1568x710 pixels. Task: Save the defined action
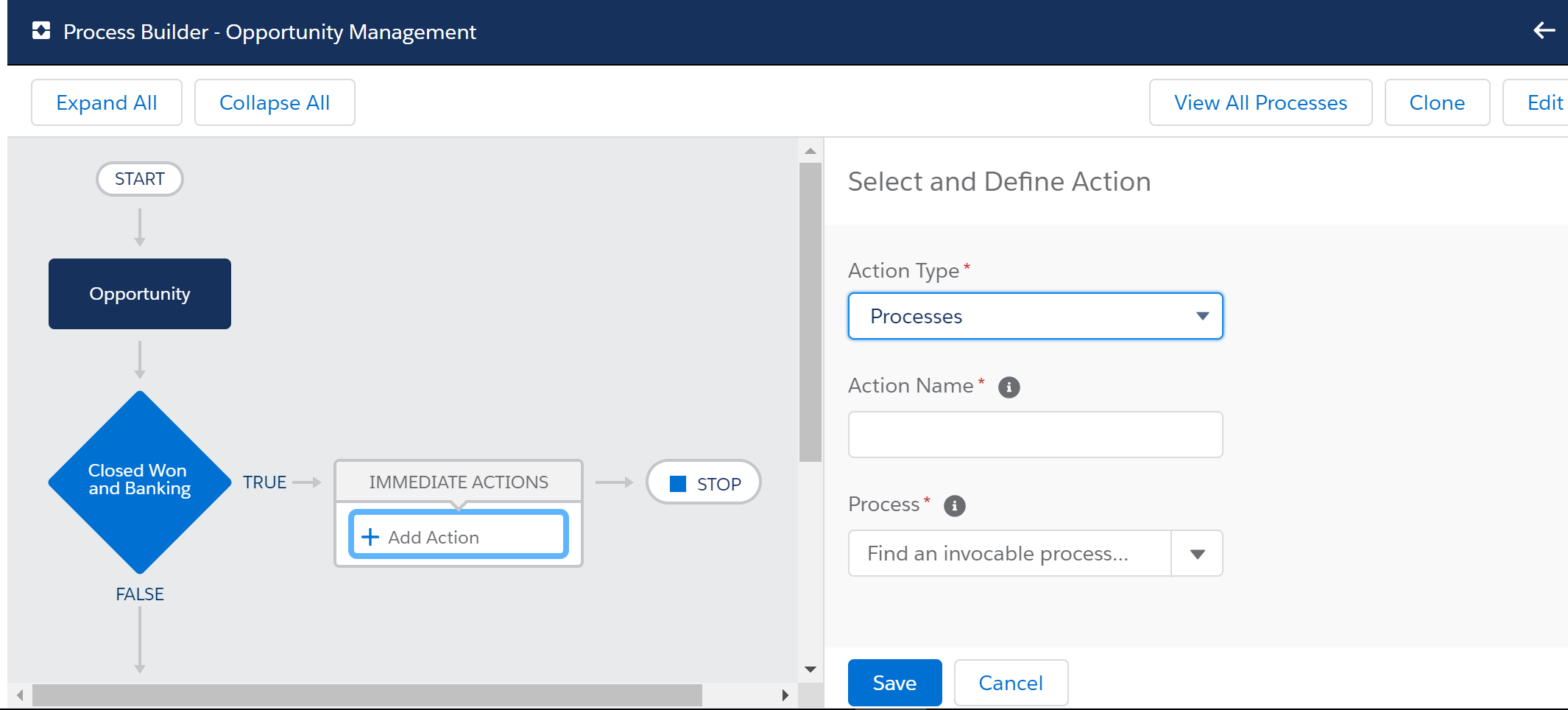(x=894, y=683)
